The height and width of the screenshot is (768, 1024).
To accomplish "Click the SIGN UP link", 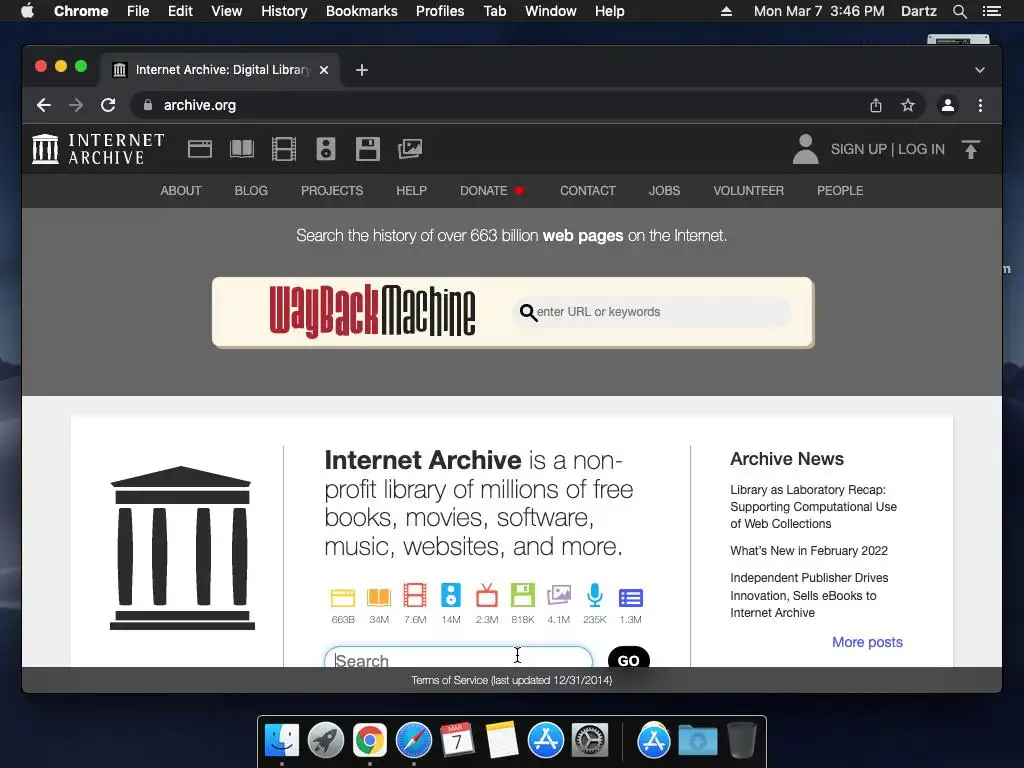I will coord(858,149).
